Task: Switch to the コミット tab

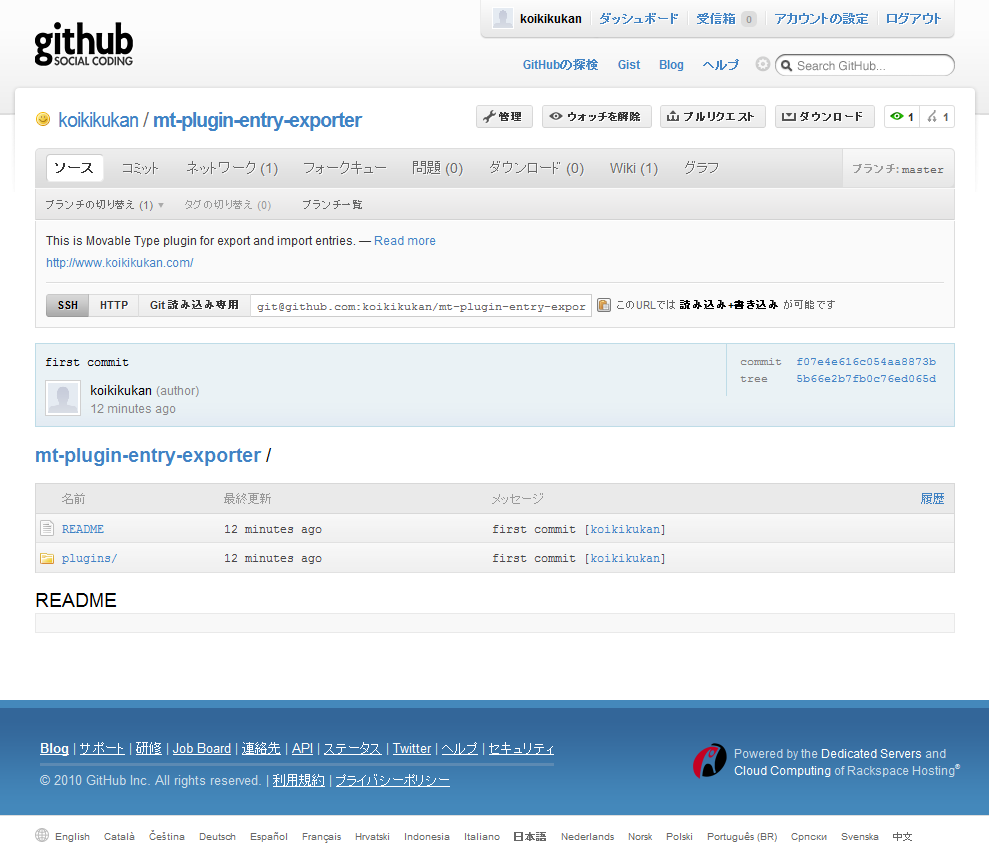Action: (140, 168)
